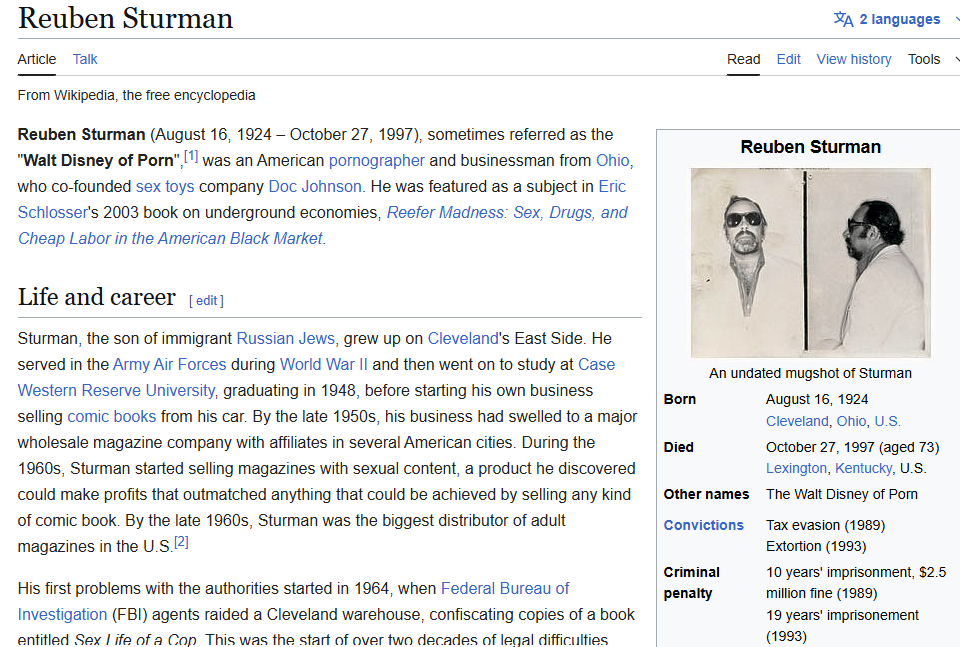This screenshot has width=960, height=647.
Task: Select the '19 years' imprisonement' infobox text
Action: [842, 616]
